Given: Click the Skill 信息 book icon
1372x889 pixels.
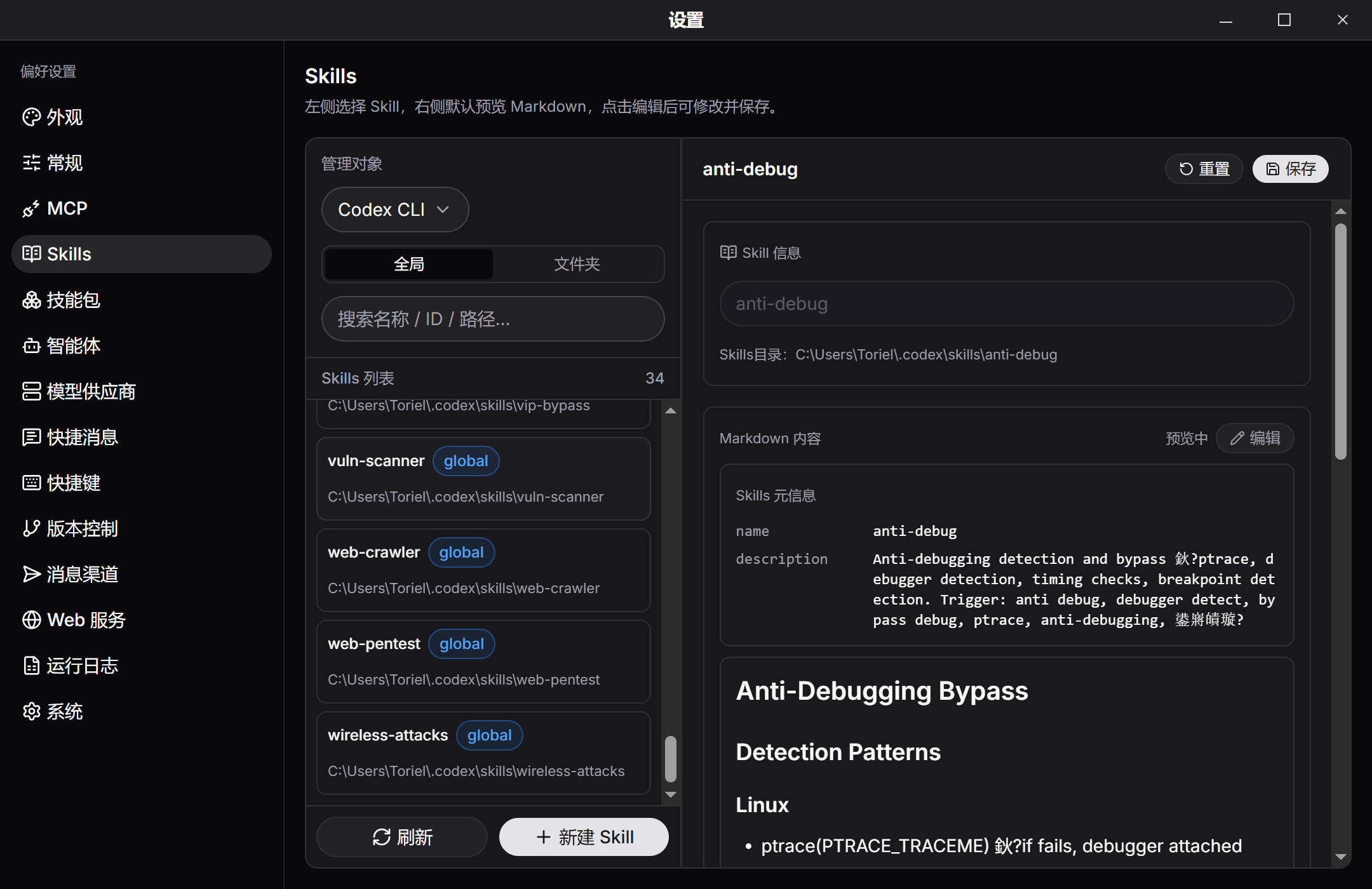Looking at the screenshot, I should click(728, 253).
